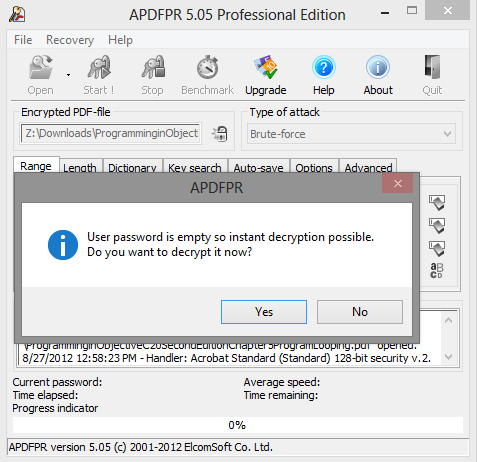
Task: Switch to the Advanced tab
Action: tap(368, 167)
